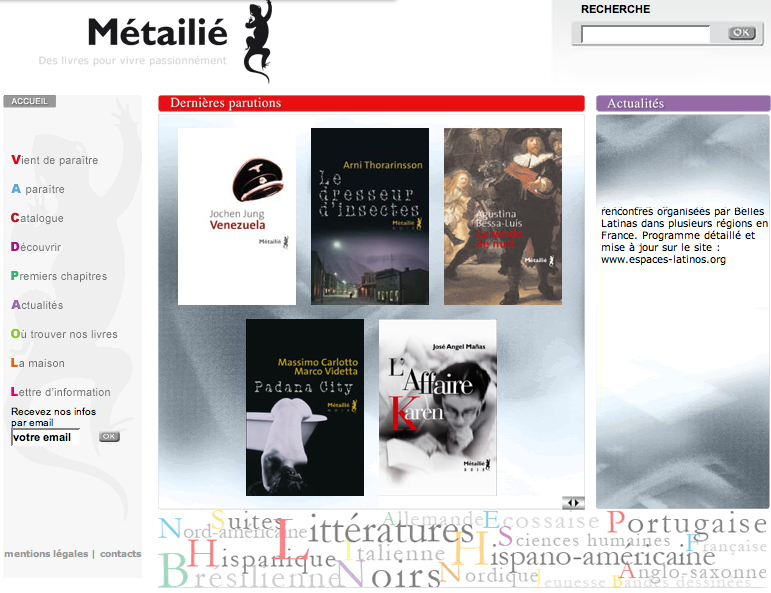Click the 'contacts' footer link

120,554
